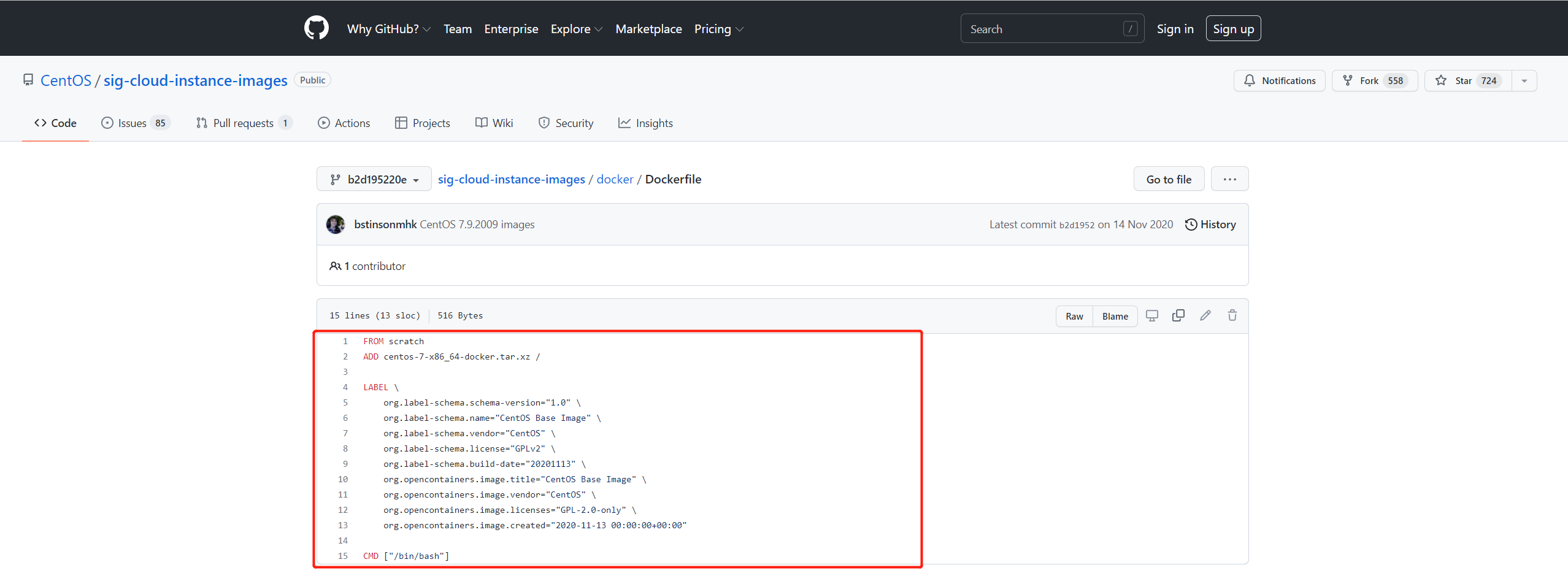Viewport: 1568px width, 581px height.
Task: Open the Wiki tab
Action: tap(494, 123)
